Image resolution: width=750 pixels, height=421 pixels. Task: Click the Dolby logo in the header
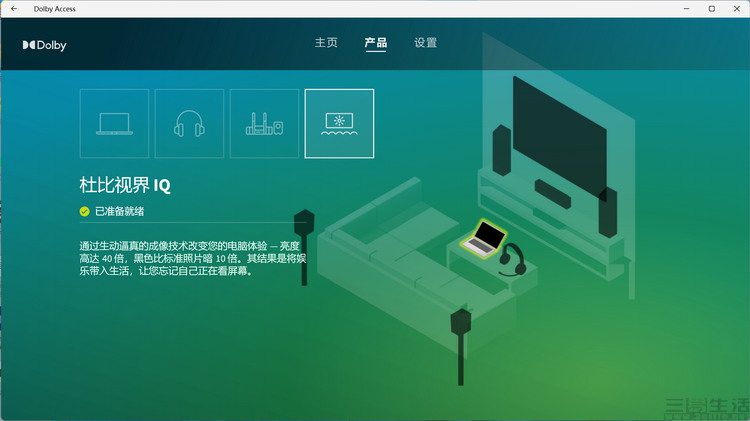[x=44, y=45]
